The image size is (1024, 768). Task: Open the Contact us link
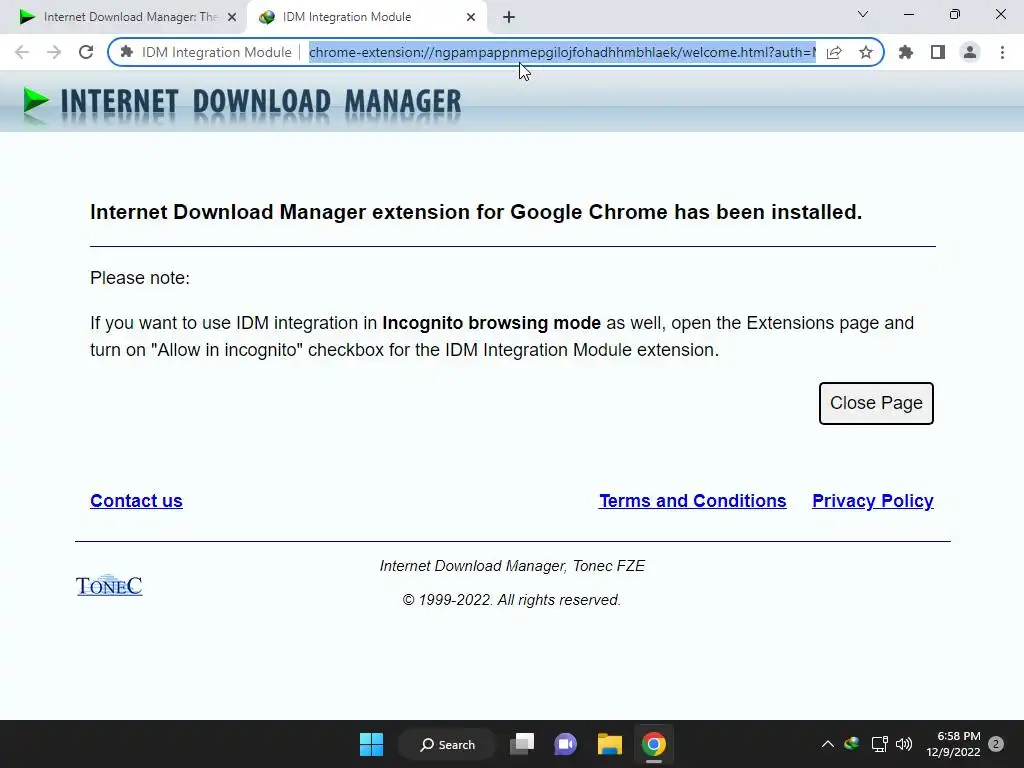(x=136, y=501)
